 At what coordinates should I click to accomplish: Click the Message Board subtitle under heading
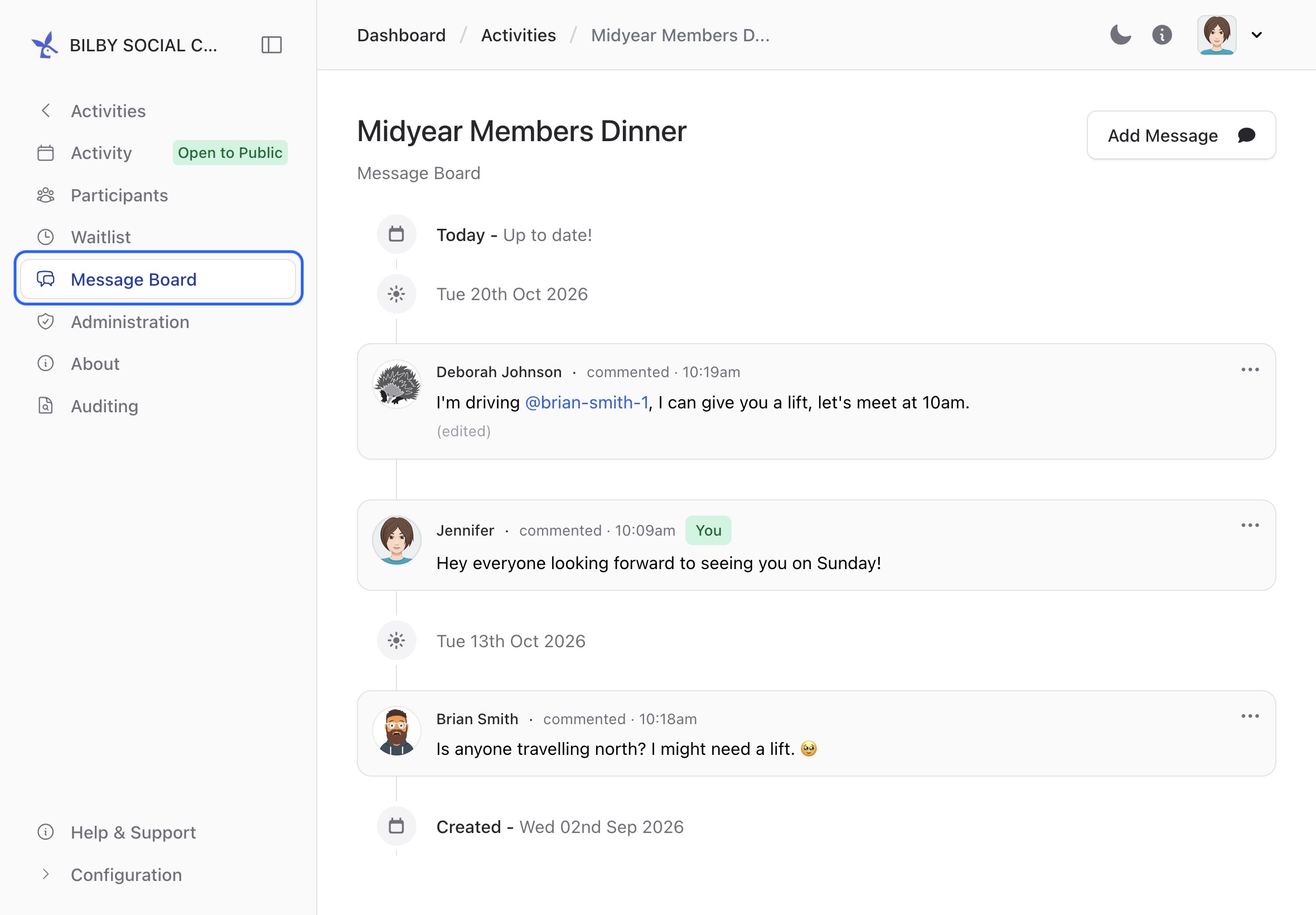coord(419,173)
